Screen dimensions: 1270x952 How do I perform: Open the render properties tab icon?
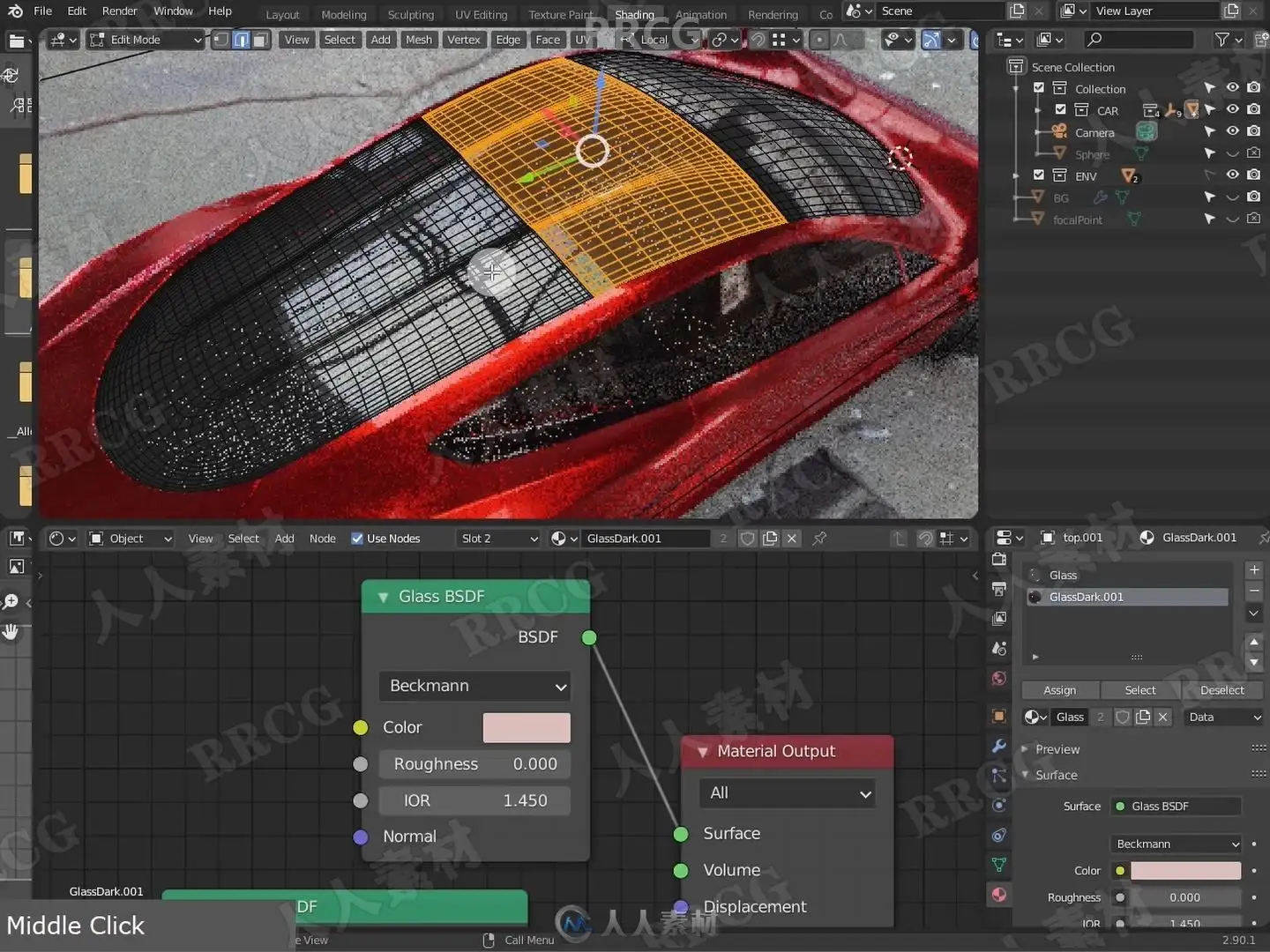coord(999,559)
